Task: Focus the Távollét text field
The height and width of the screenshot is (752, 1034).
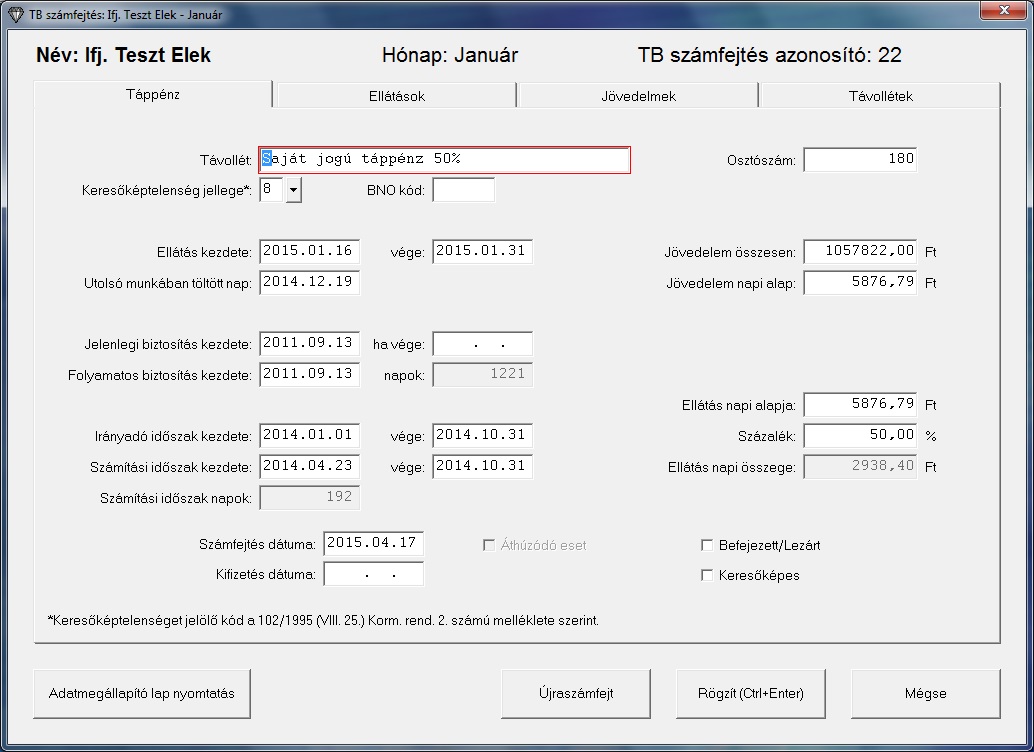Action: (x=444, y=160)
